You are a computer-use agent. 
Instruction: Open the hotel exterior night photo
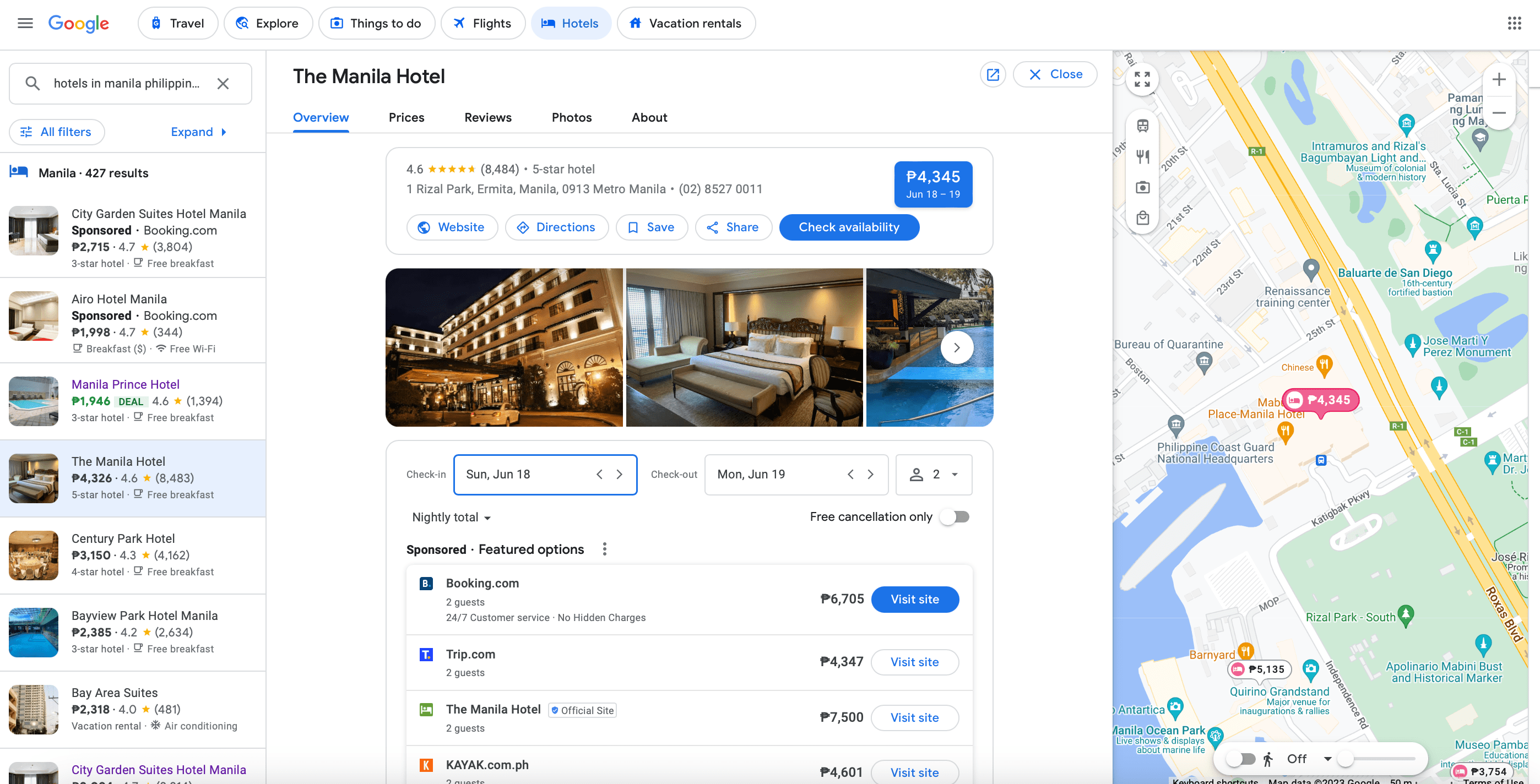tap(504, 347)
